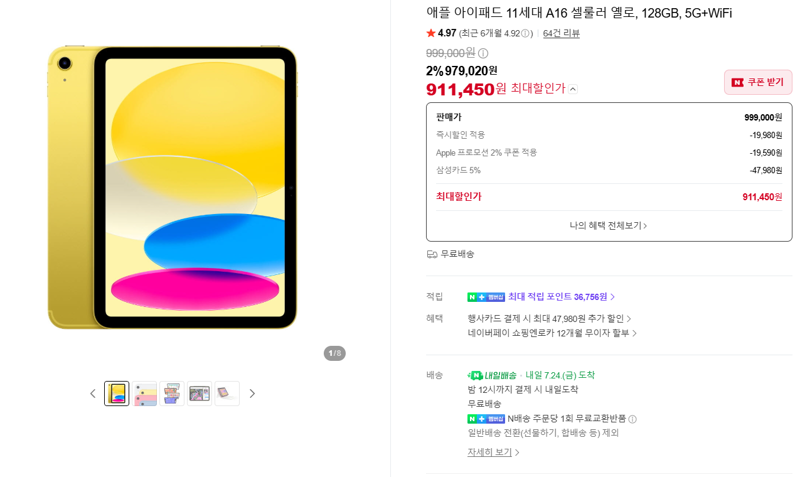Click the info icon beside 999,000원 strikethrough price

point(483,53)
